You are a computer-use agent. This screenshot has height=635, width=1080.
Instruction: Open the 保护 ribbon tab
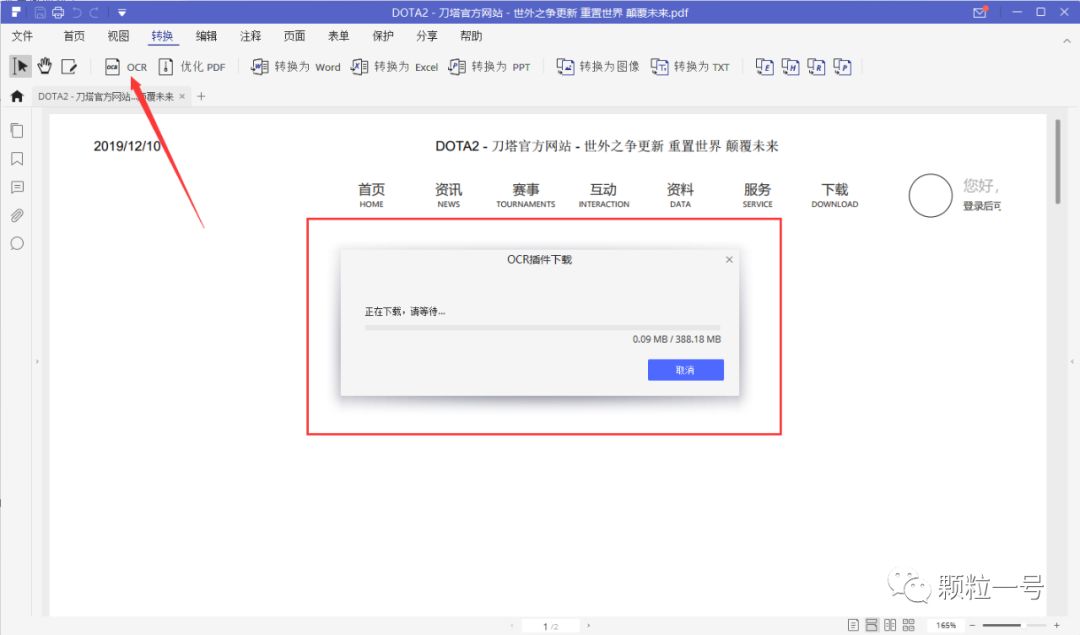[x=382, y=36]
